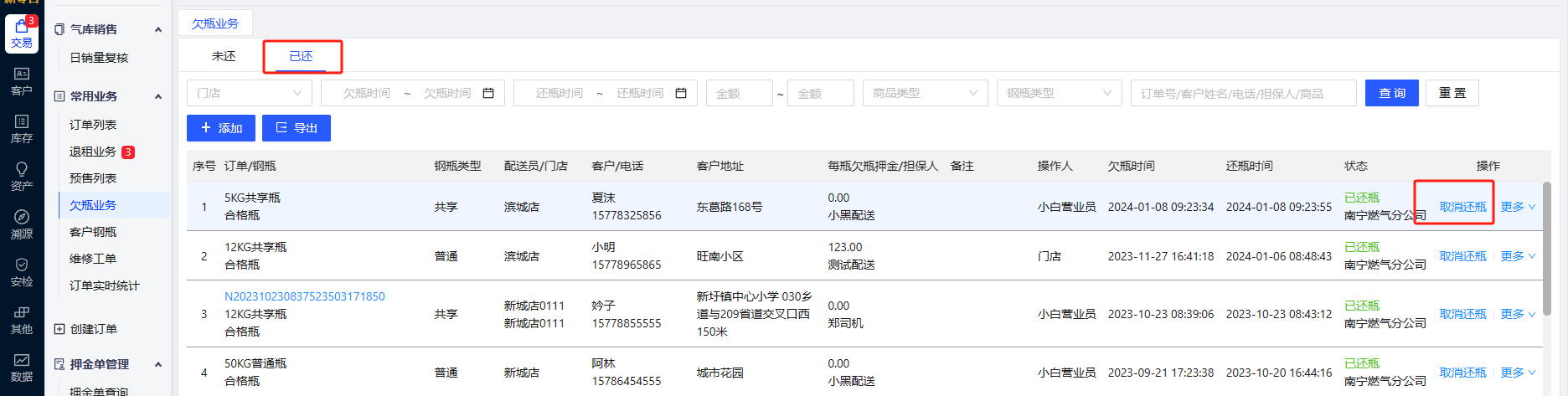Image resolution: width=1568 pixels, height=396 pixels.
Task: Click calendar icon in 欠瓶时间 range
Action: (488, 93)
